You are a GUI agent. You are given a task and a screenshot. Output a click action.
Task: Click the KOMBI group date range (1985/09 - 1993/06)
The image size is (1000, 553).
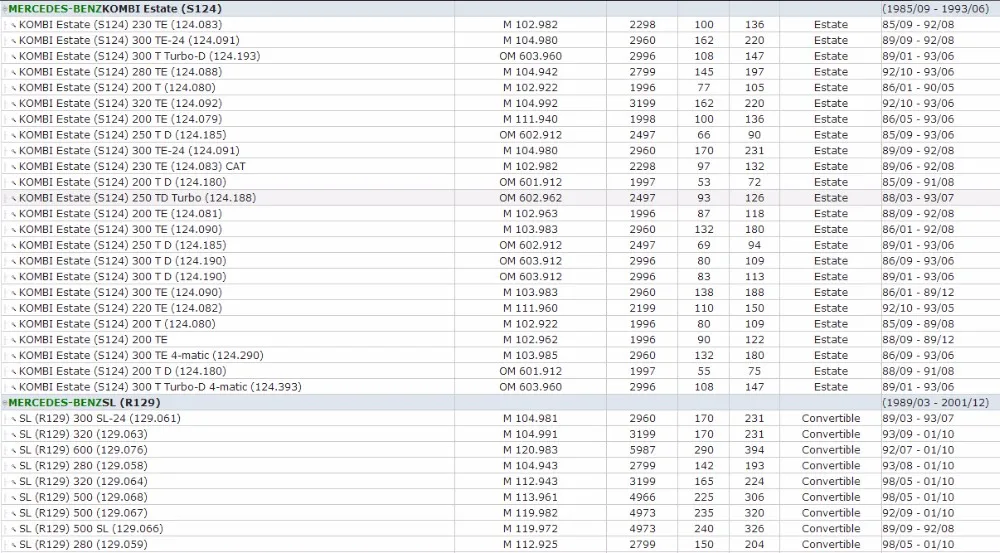936,9
